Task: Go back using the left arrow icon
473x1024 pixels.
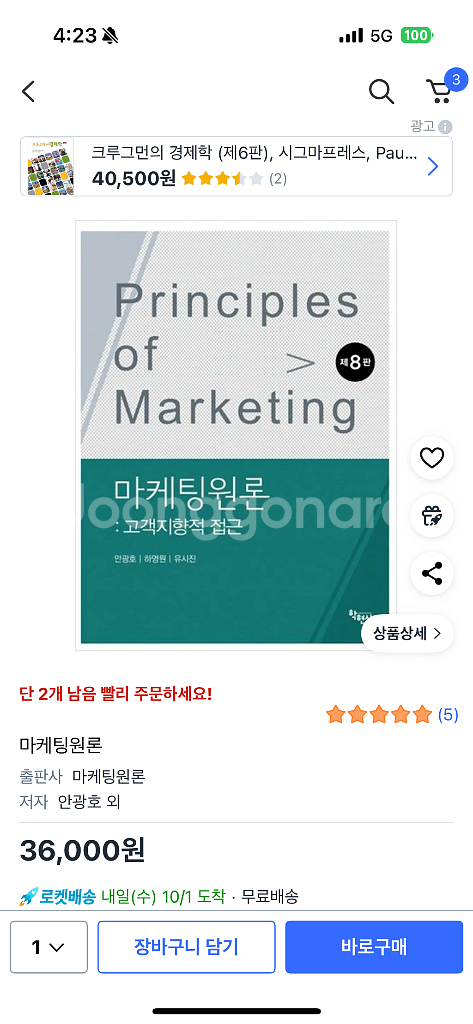Action: click(28, 91)
